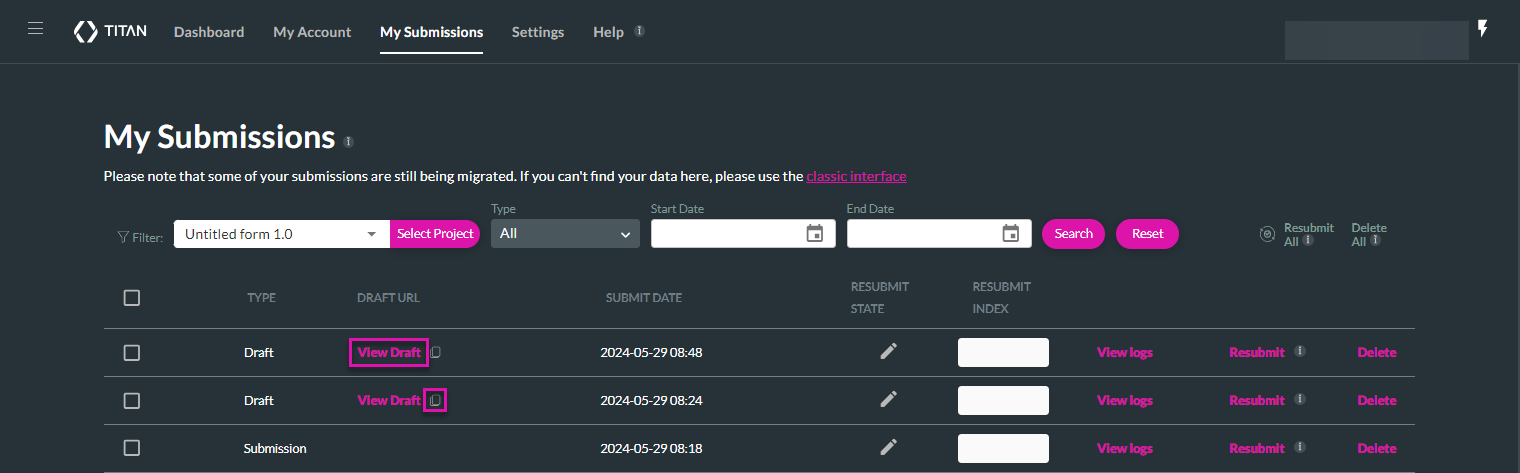The image size is (1520, 473).
Task: Click the Resubmit All icon
Action: coord(1267,234)
